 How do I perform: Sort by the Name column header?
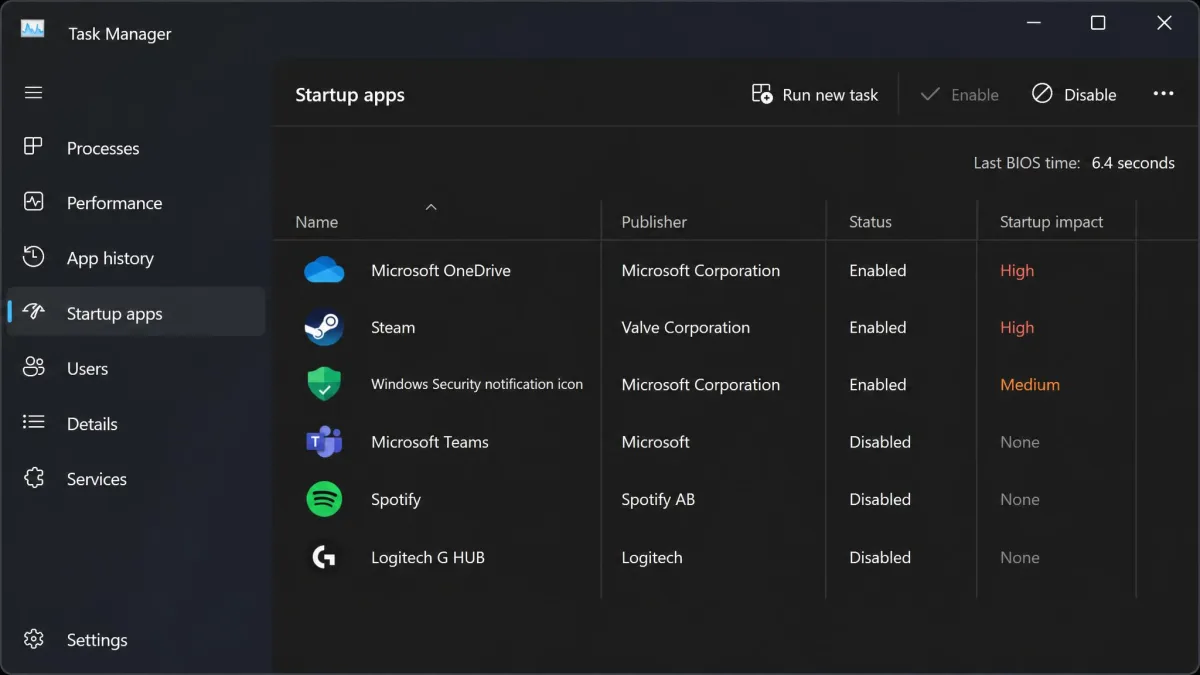coord(316,222)
